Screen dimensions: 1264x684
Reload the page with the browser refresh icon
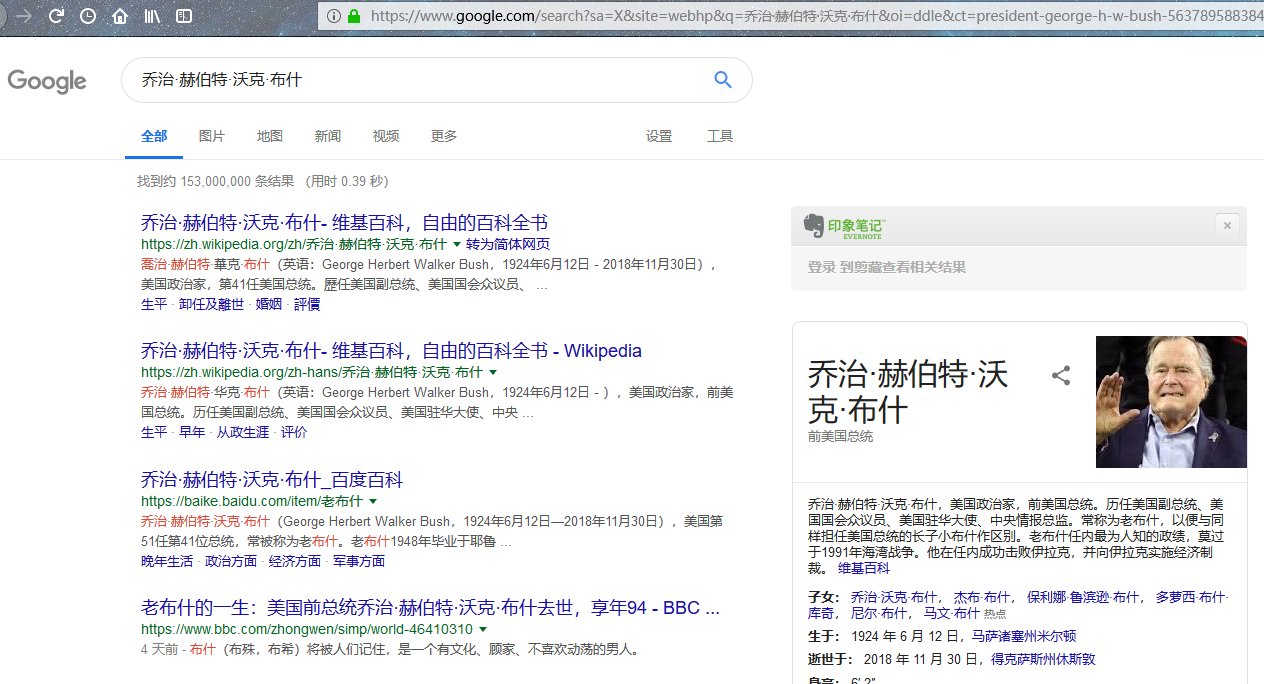[56, 16]
